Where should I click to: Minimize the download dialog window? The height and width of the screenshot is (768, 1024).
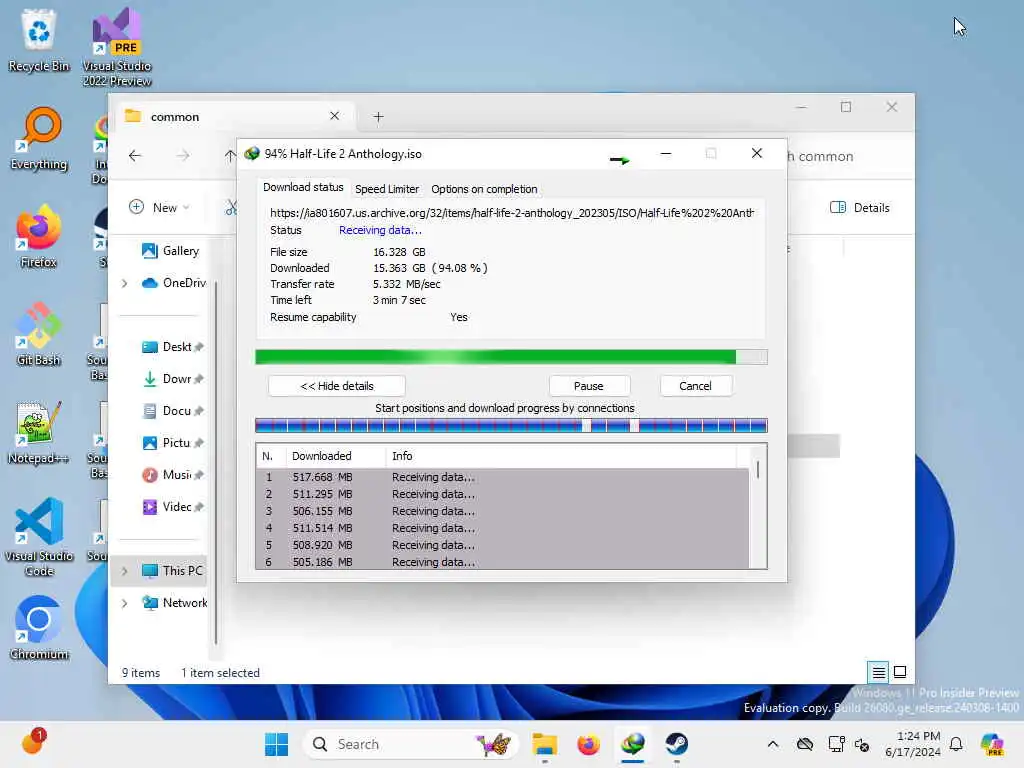pyautogui.click(x=665, y=153)
